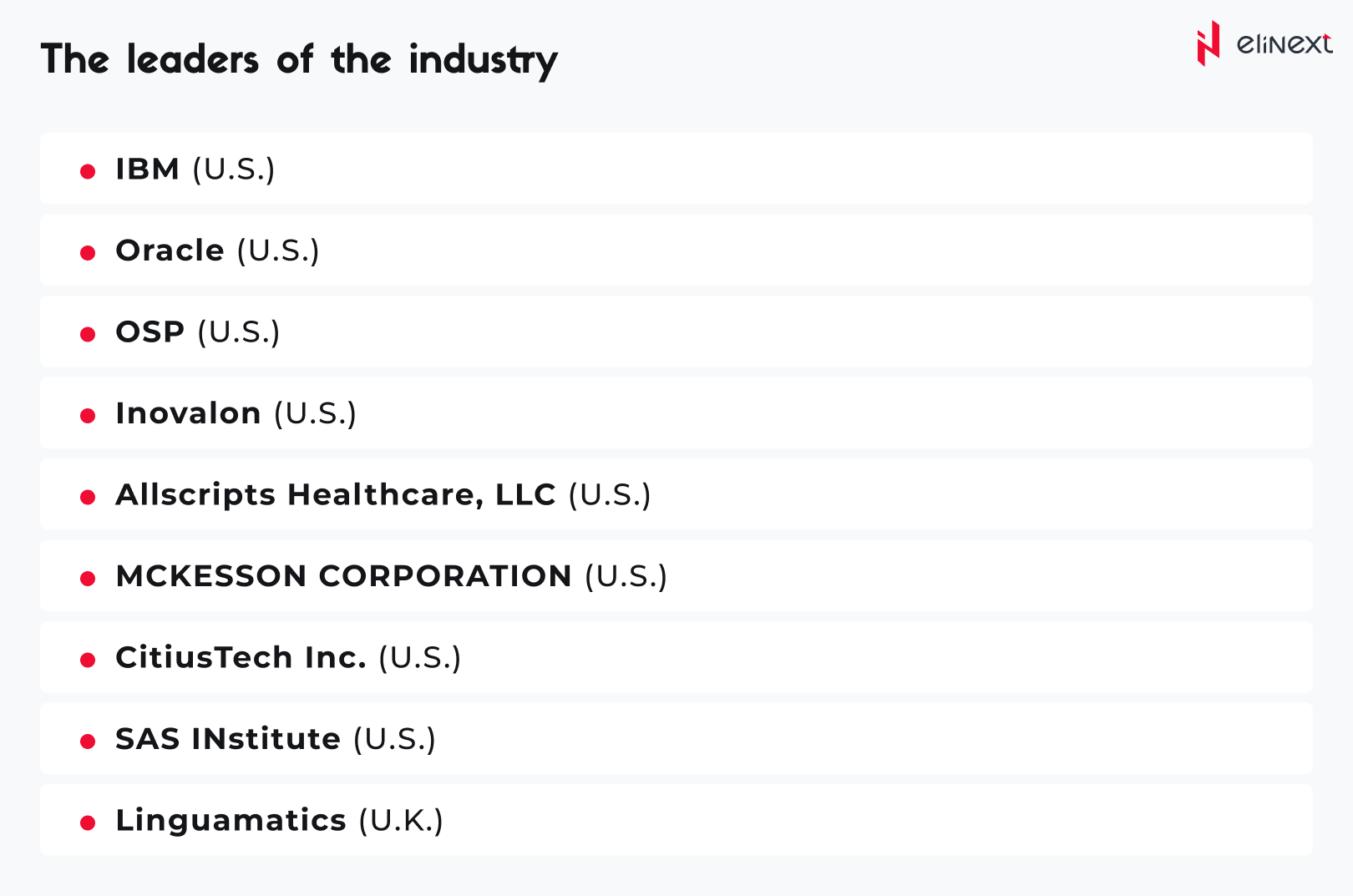
Task: Click the red bullet beside IBM
Action: (x=88, y=171)
